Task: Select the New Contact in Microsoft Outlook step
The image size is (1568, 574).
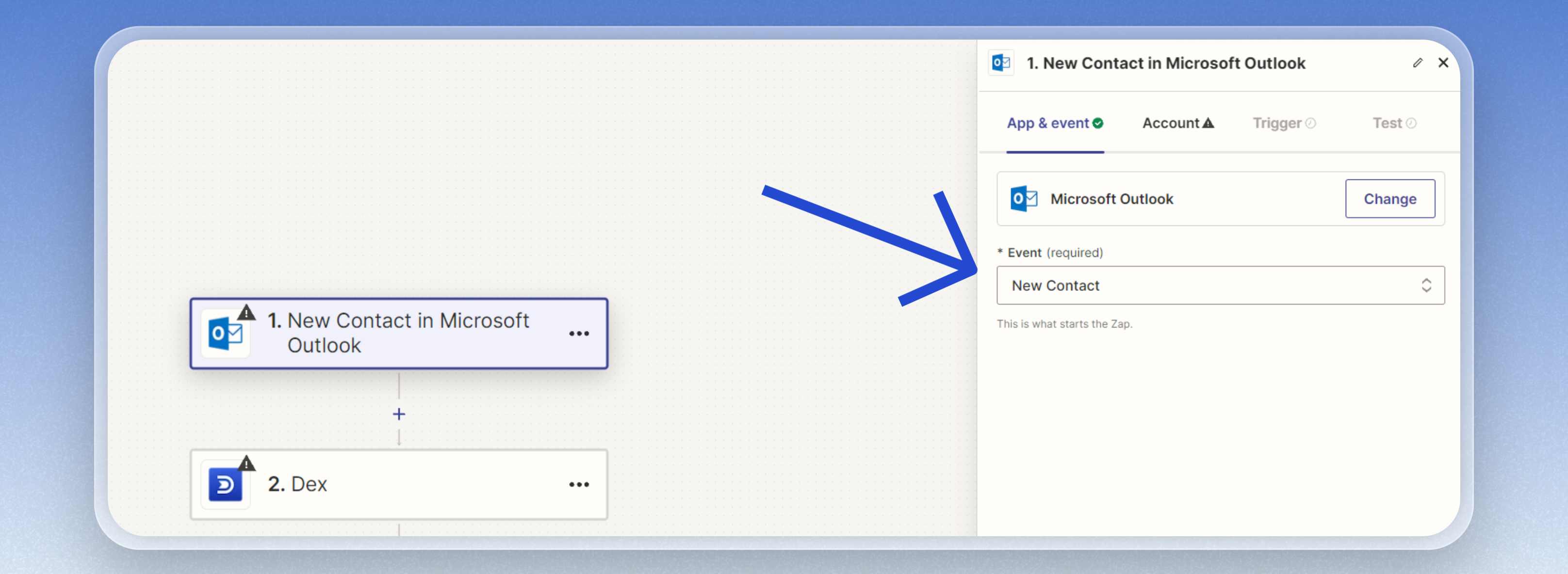Action: pyautogui.click(x=408, y=333)
